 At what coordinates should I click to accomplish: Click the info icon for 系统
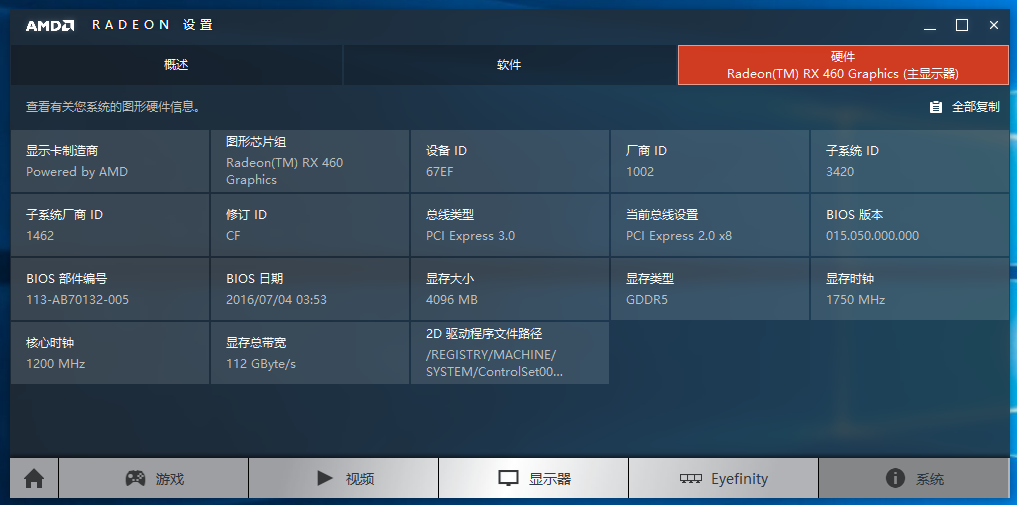(895, 478)
